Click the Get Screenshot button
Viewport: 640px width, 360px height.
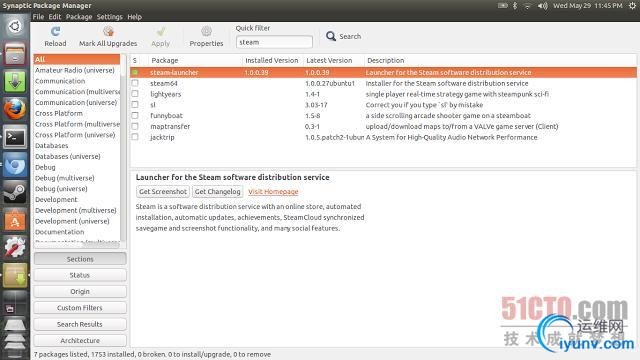(163, 191)
